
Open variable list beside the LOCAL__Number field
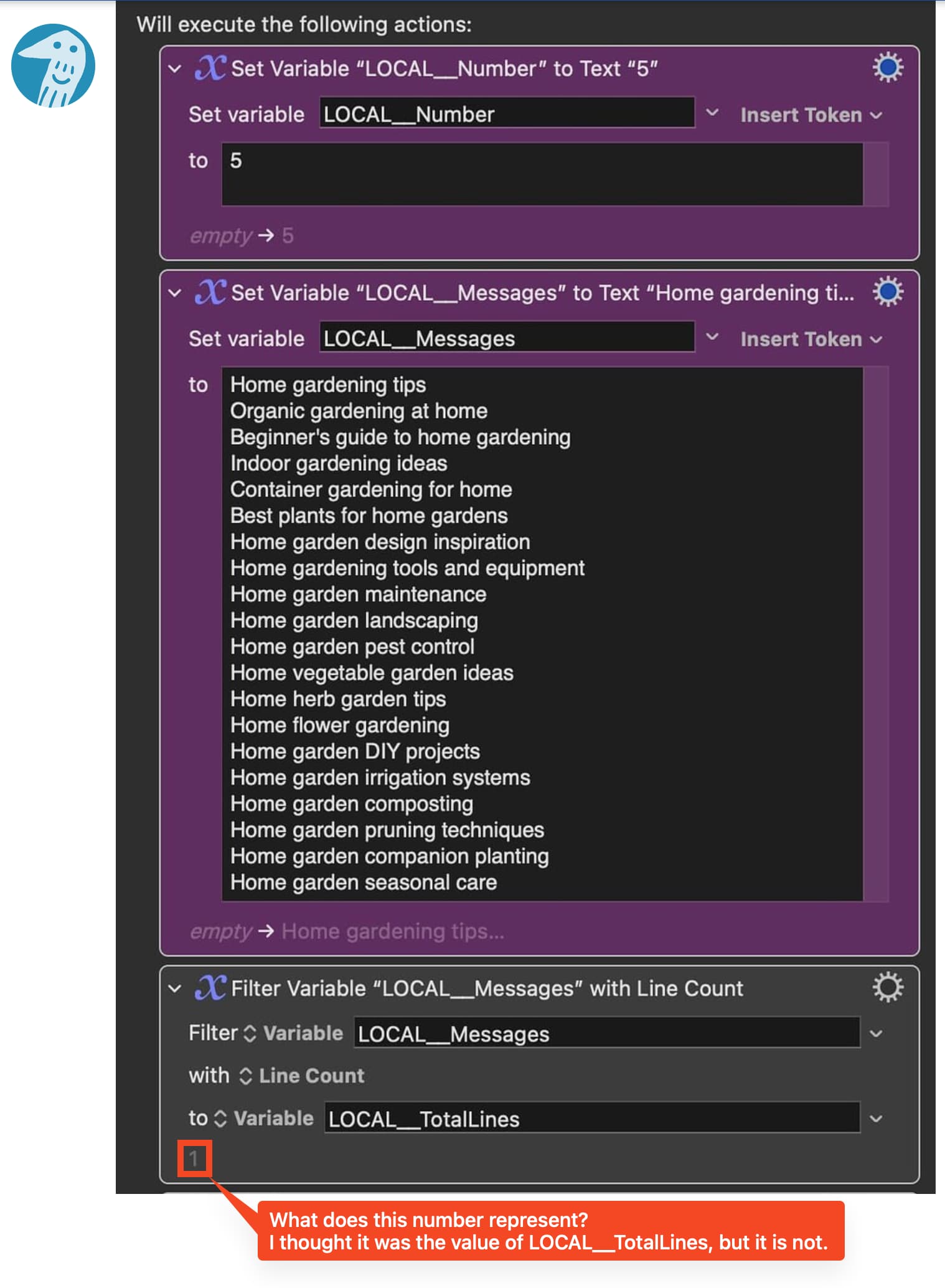(712, 113)
